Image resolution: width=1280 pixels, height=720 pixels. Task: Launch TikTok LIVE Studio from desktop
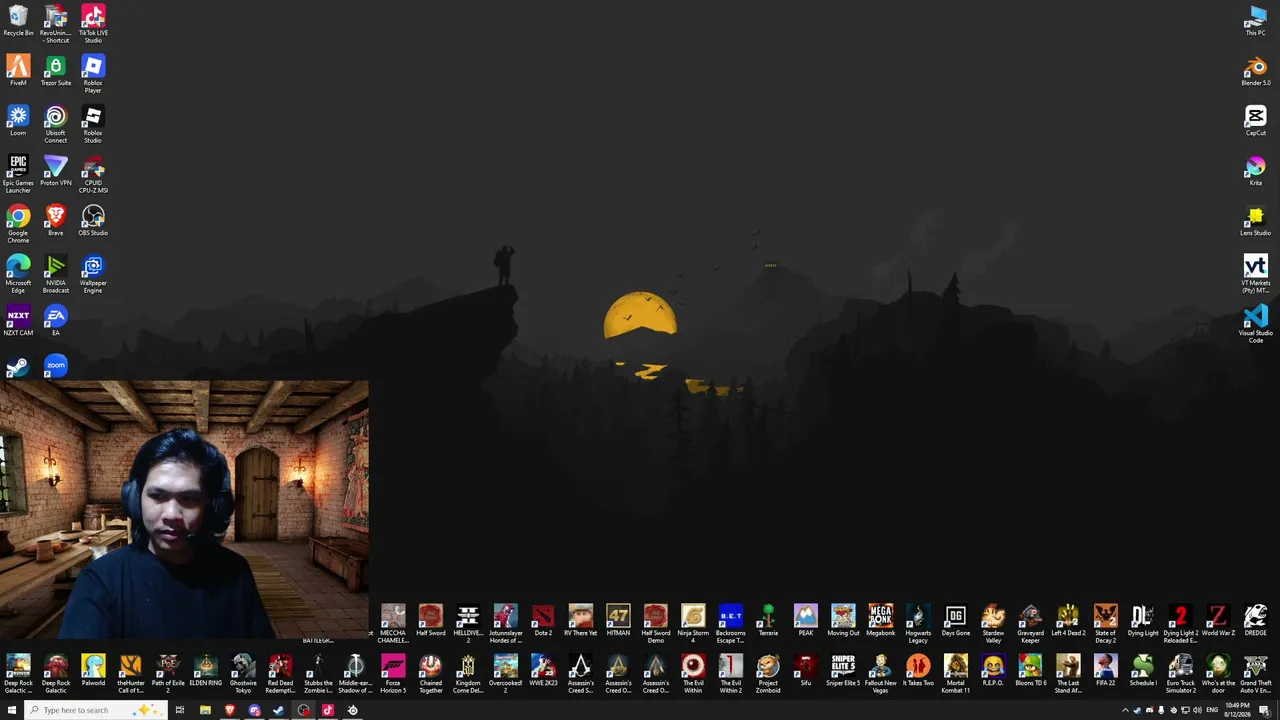[x=93, y=24]
